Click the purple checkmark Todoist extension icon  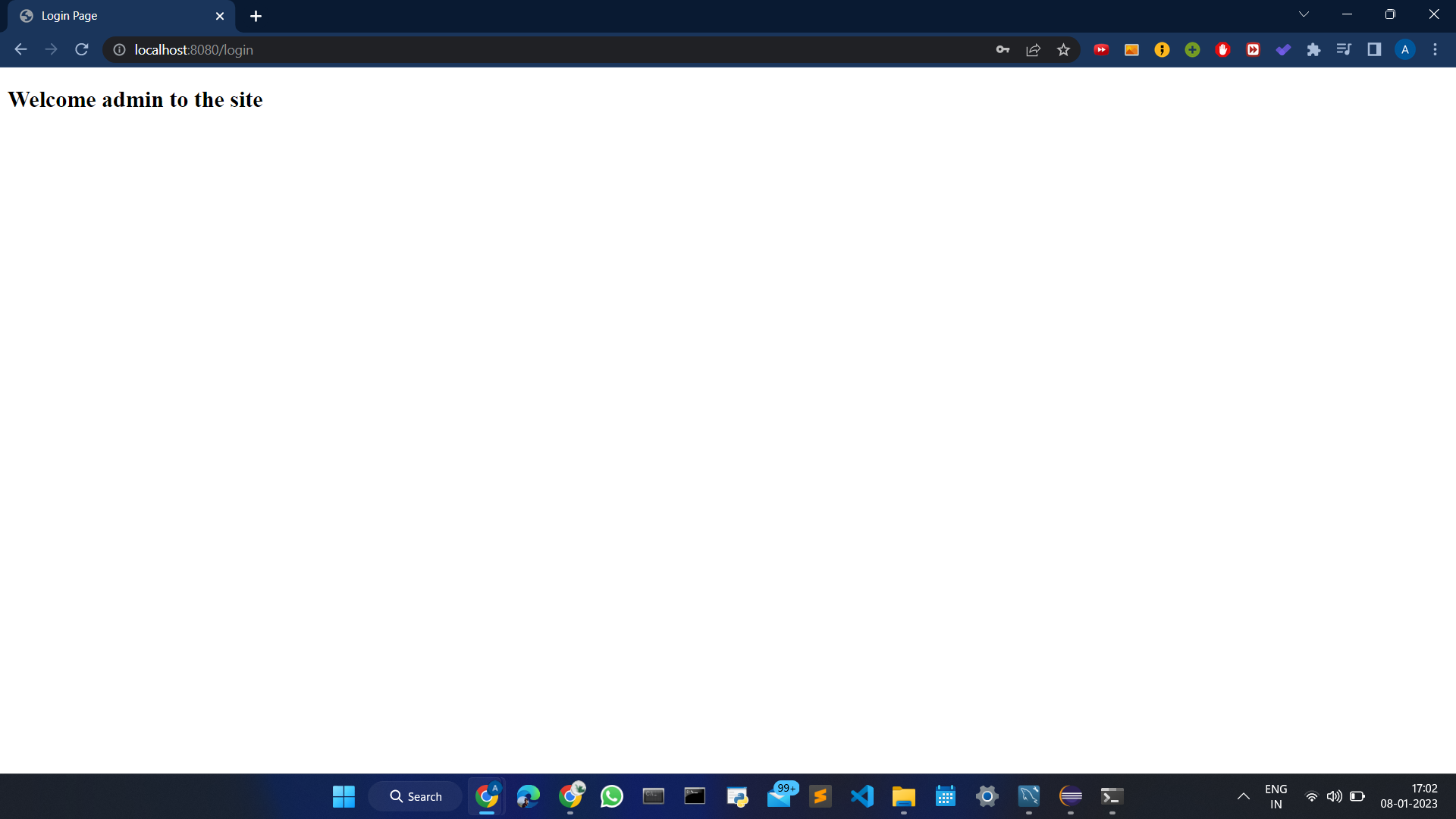click(1283, 49)
